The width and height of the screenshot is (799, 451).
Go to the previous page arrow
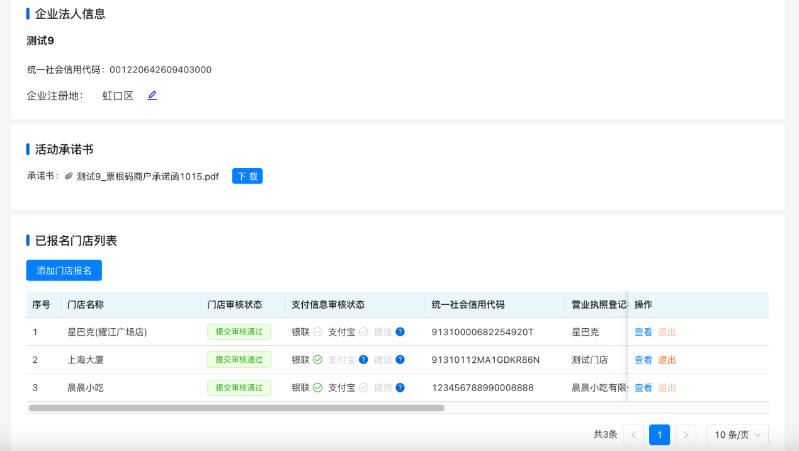[x=633, y=435]
